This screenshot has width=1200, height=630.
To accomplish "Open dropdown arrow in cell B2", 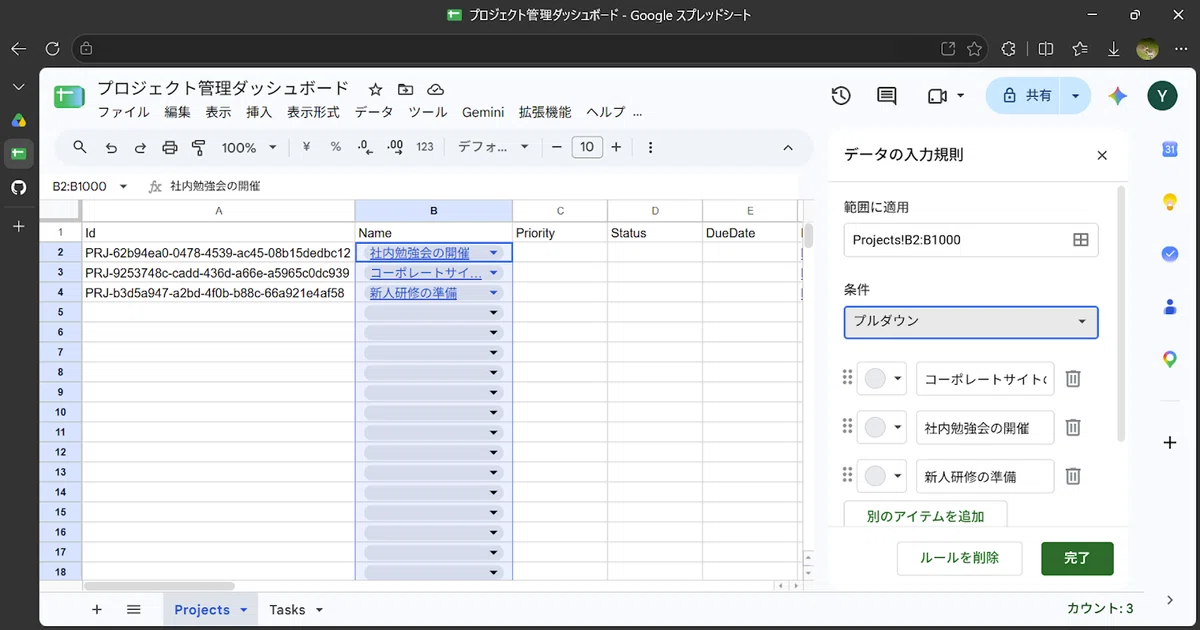I will [x=493, y=253].
